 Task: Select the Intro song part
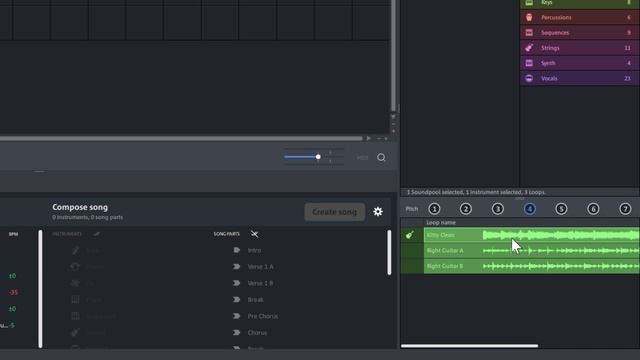(254, 250)
